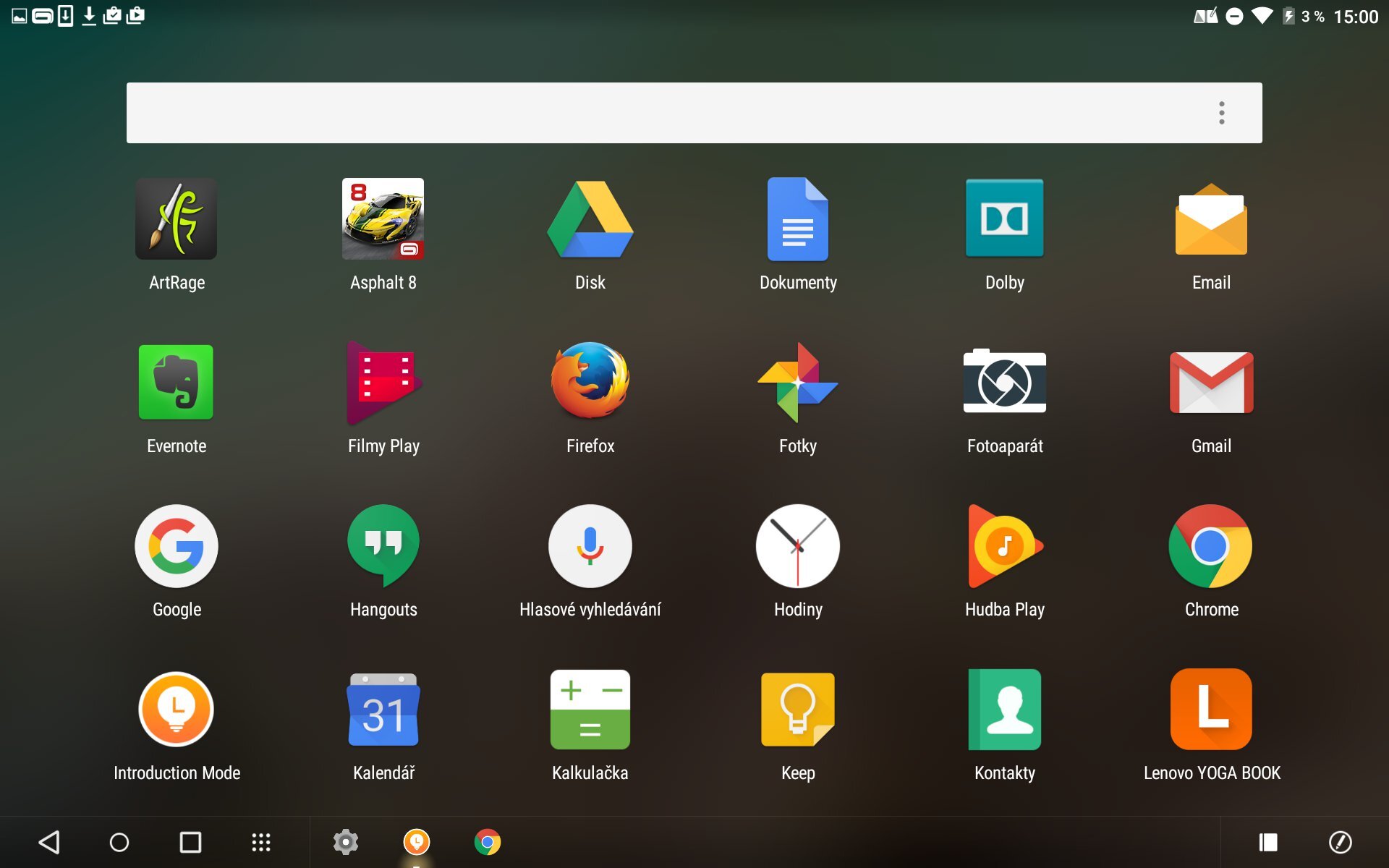Open the Lenovo YOGA BOOK app

tap(1211, 710)
